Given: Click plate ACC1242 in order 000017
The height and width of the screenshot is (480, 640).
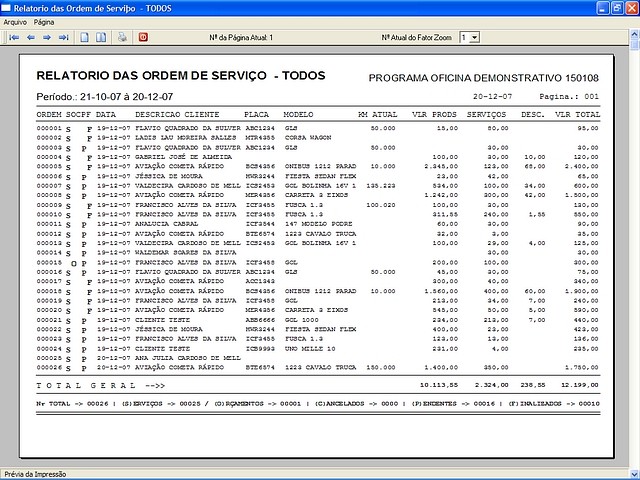Looking at the screenshot, I should click(x=260, y=281).
